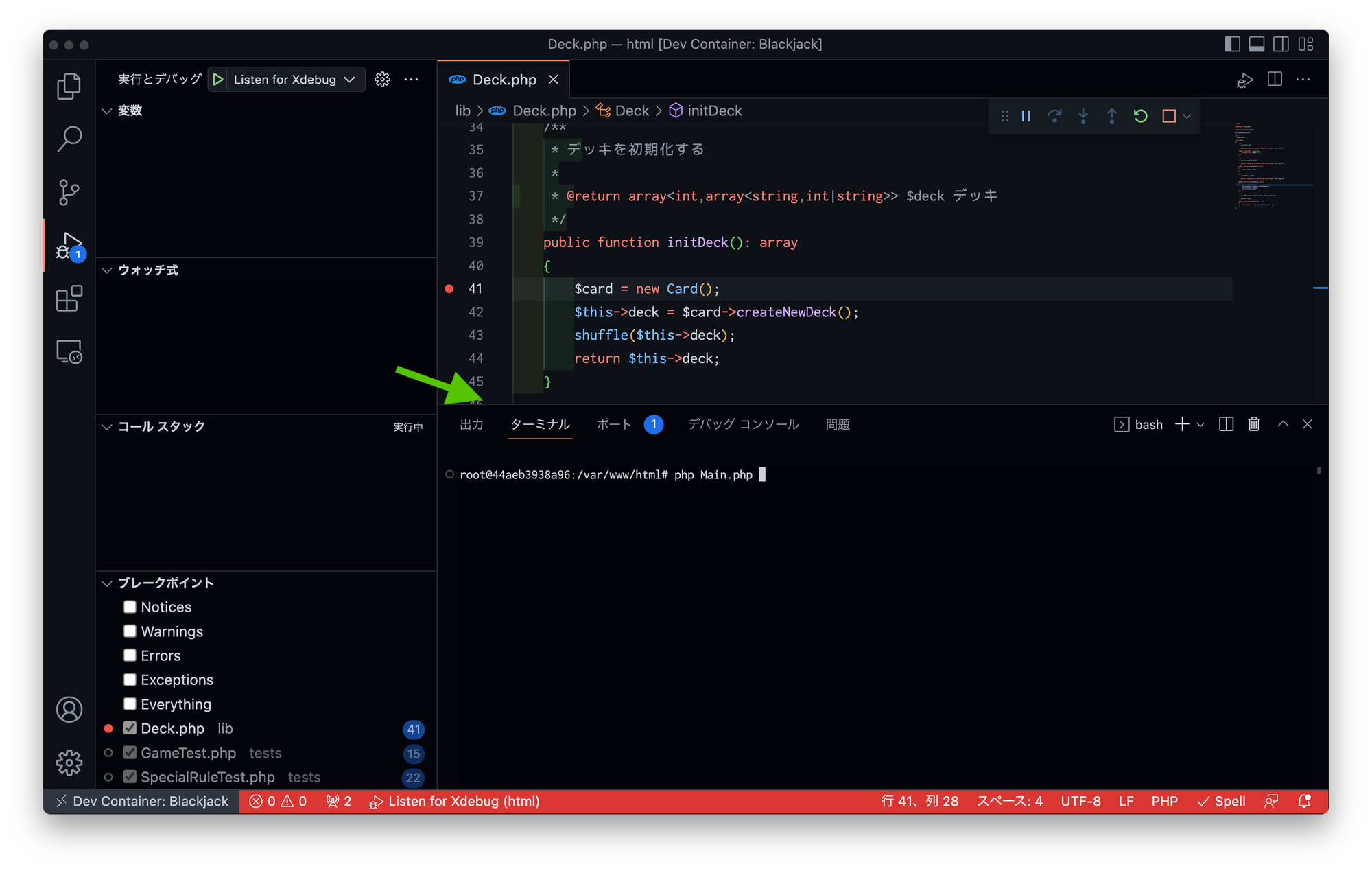This screenshot has height=871, width=1372.
Task: Check the Everything breakpoint option
Action: click(x=130, y=704)
